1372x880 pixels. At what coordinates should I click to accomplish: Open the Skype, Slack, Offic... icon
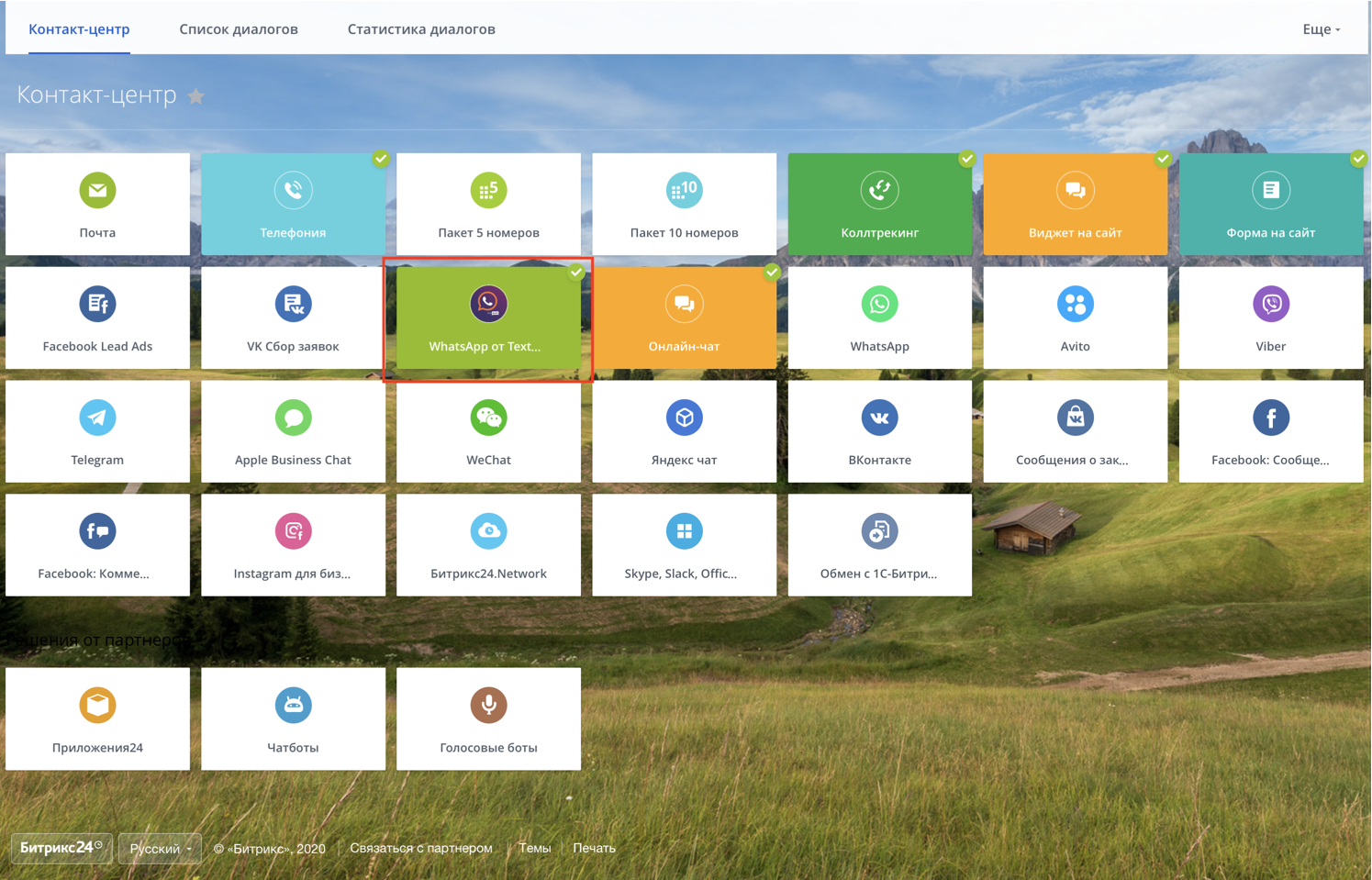[684, 531]
